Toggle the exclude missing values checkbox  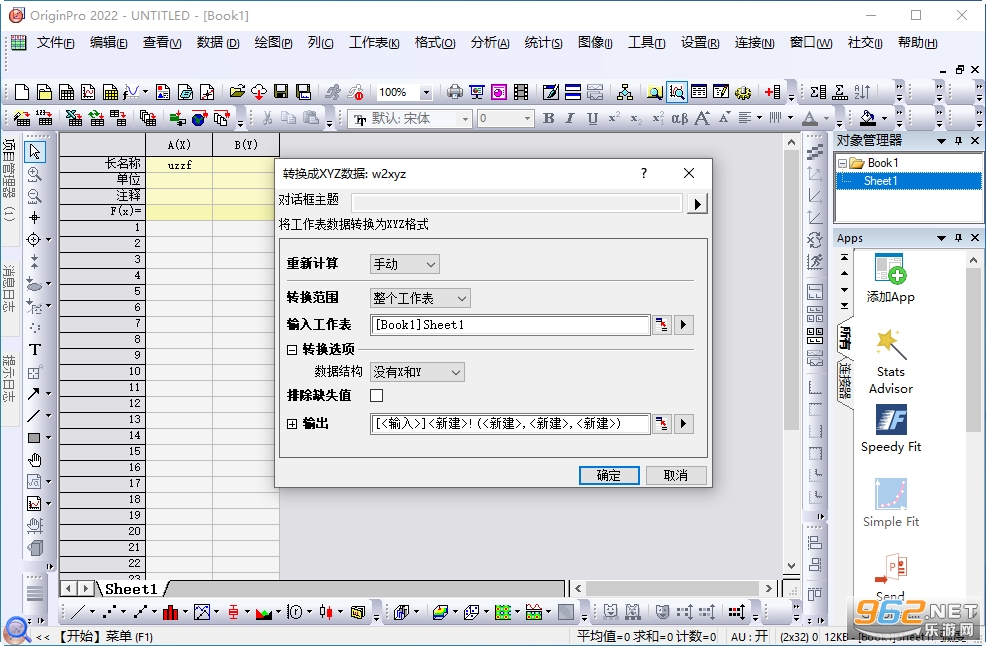pos(377,396)
